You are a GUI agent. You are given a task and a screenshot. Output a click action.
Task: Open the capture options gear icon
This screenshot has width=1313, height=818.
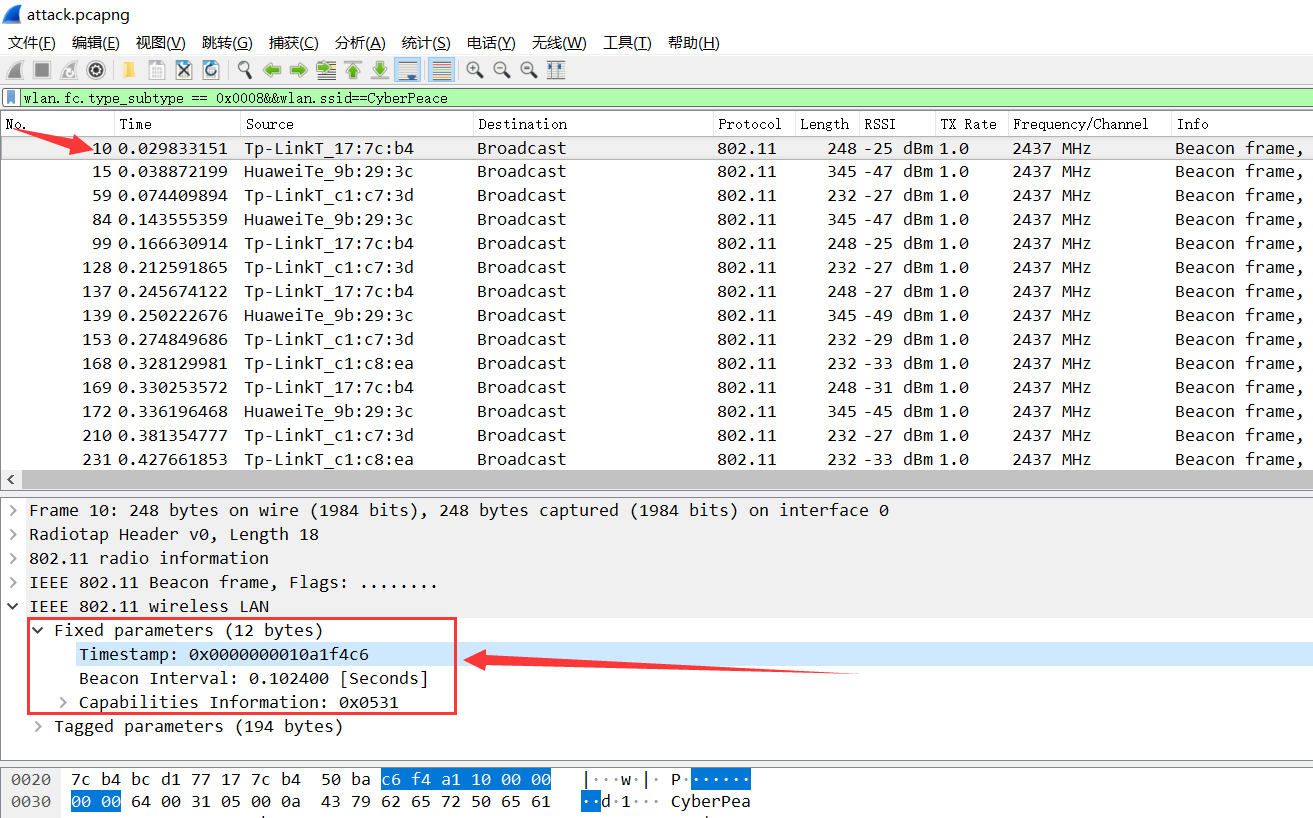[96, 70]
